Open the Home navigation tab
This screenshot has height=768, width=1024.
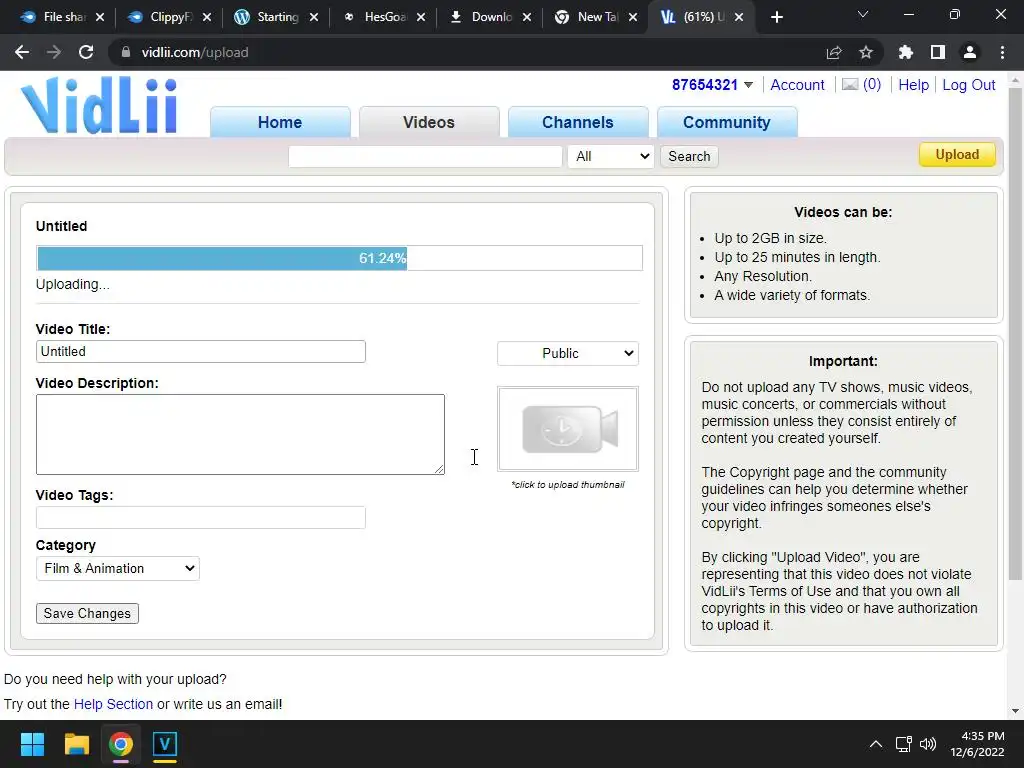pos(280,122)
